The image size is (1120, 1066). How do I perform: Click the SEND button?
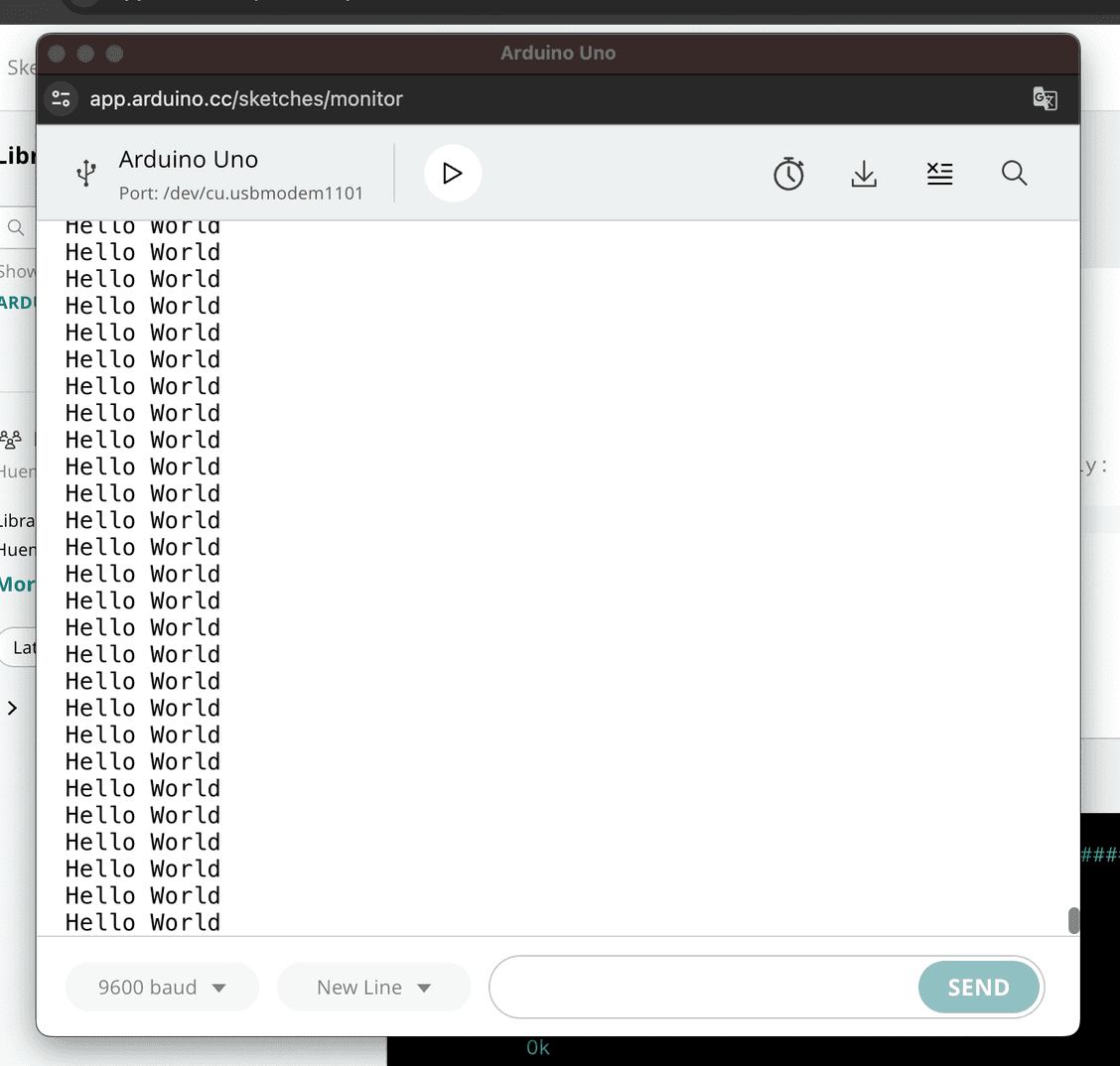[x=978, y=988]
